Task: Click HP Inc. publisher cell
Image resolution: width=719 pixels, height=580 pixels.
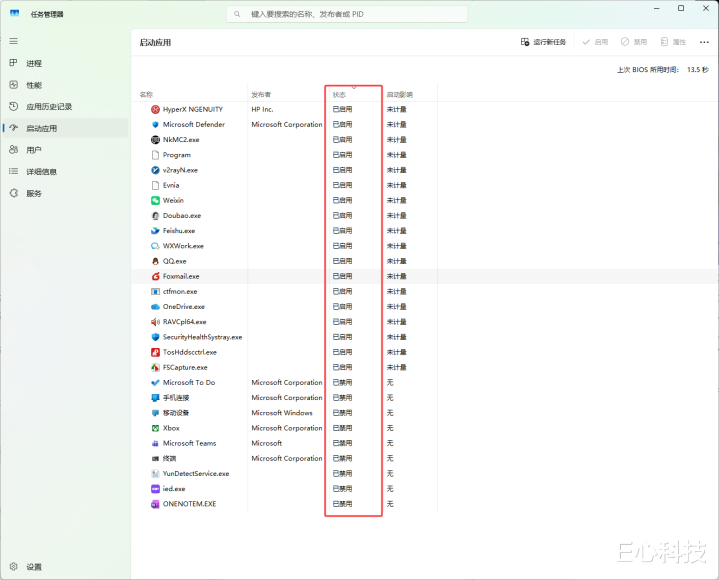Action: click(x=262, y=110)
